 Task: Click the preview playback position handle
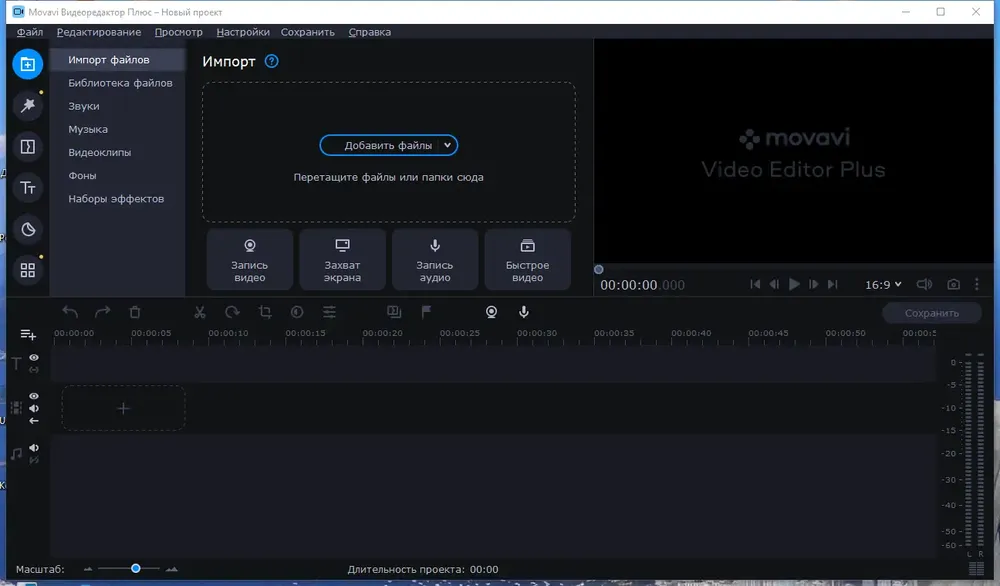[598, 269]
